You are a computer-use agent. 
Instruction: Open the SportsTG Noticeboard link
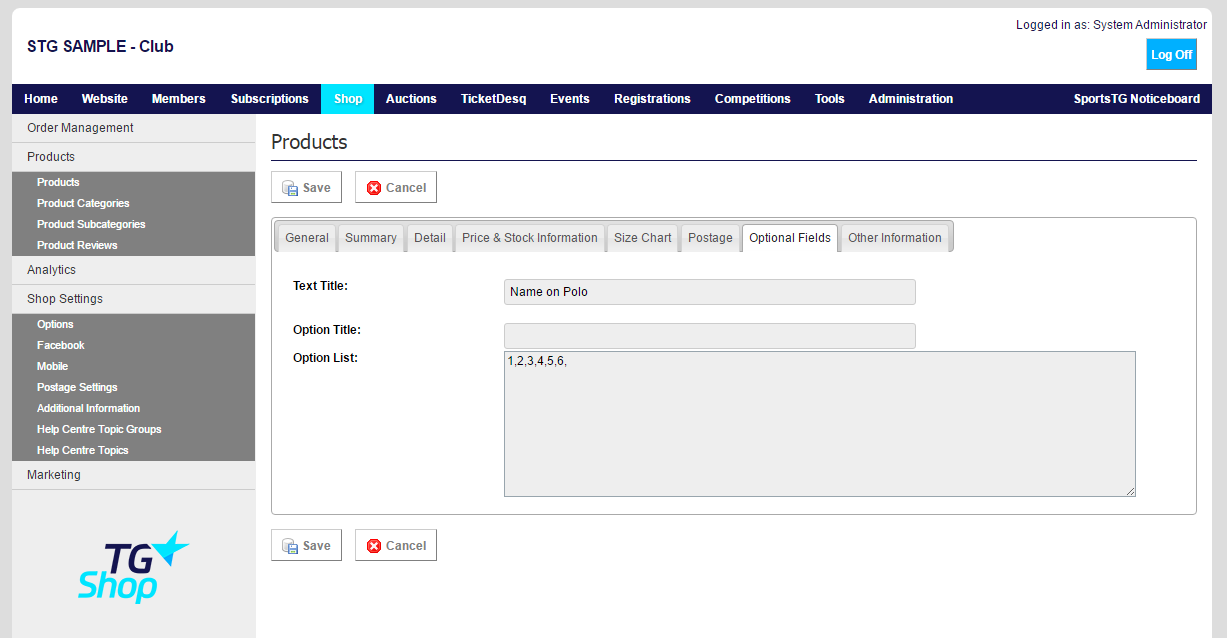1137,99
